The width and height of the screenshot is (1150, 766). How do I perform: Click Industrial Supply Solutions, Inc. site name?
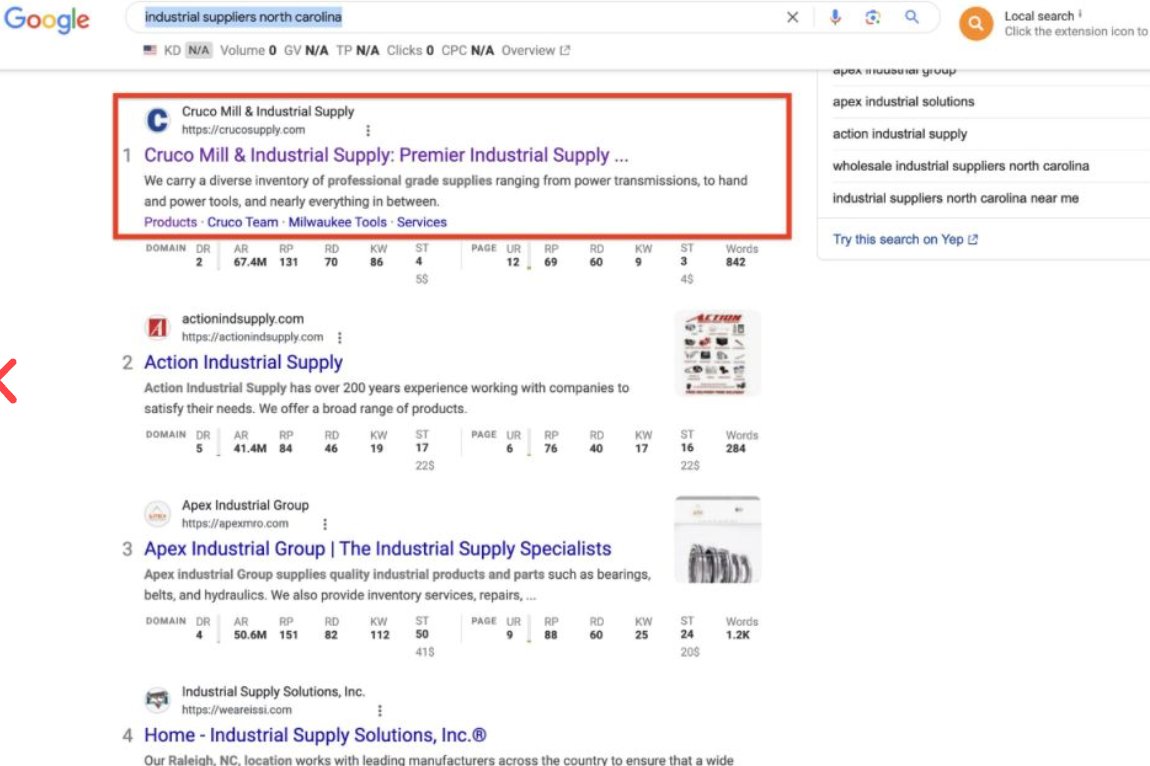(x=273, y=691)
